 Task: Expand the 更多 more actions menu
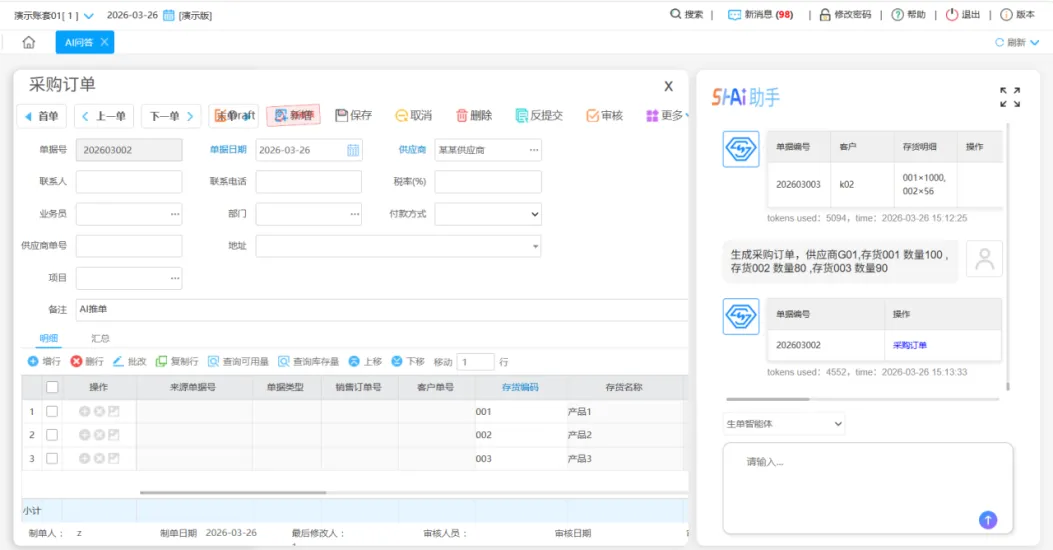pyautogui.click(x=667, y=116)
